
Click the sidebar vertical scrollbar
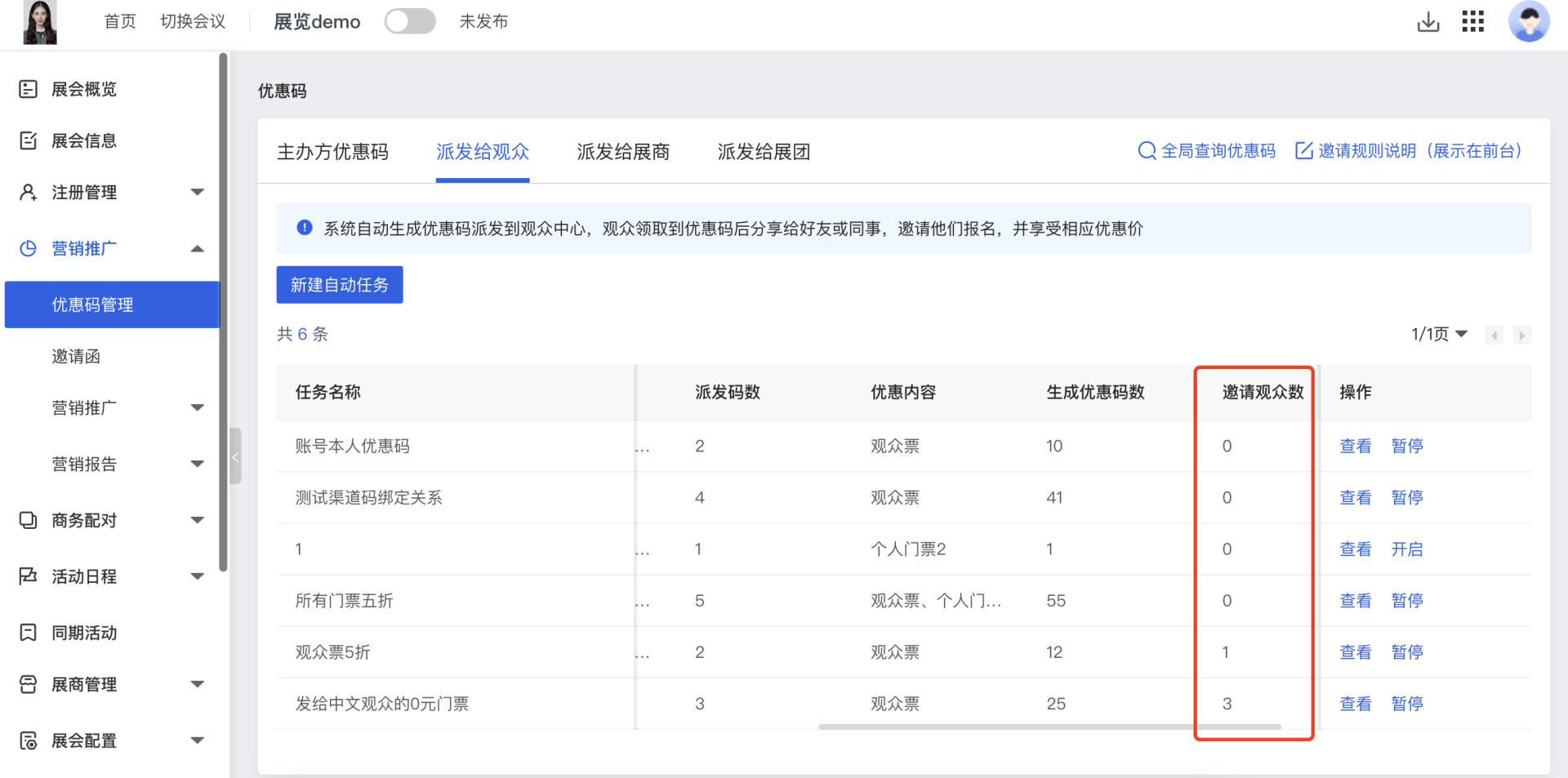223,312
